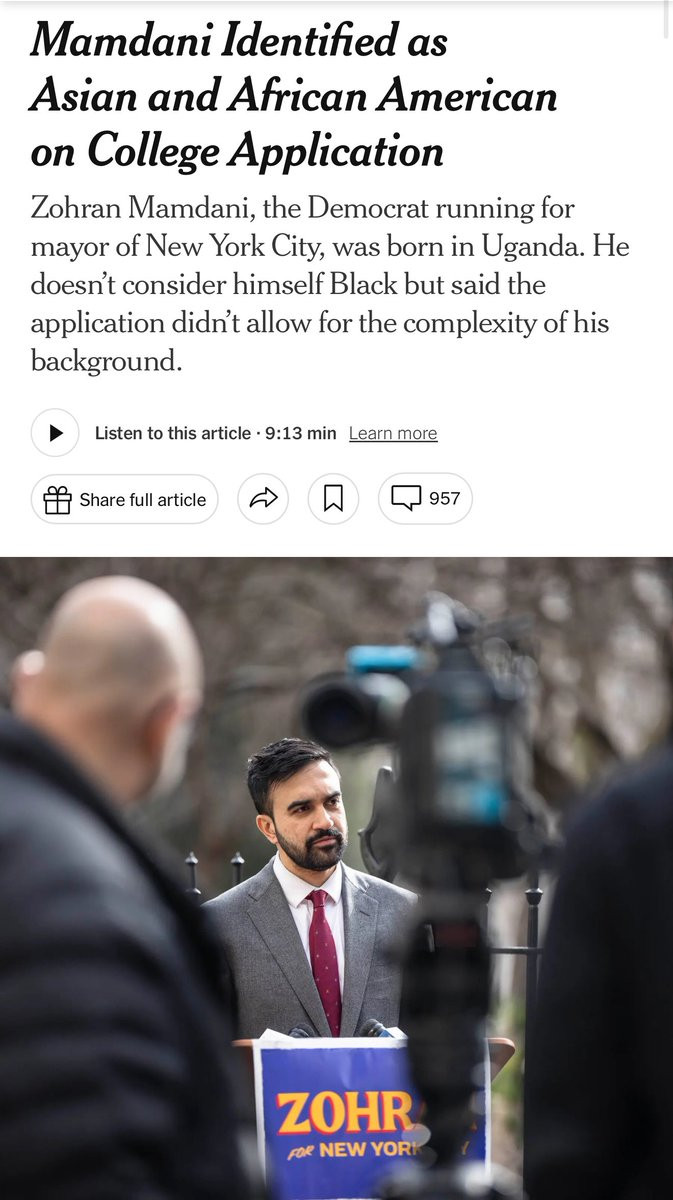Click the Mamdani college application headline
The width and height of the screenshot is (673, 1200).
click(x=294, y=95)
